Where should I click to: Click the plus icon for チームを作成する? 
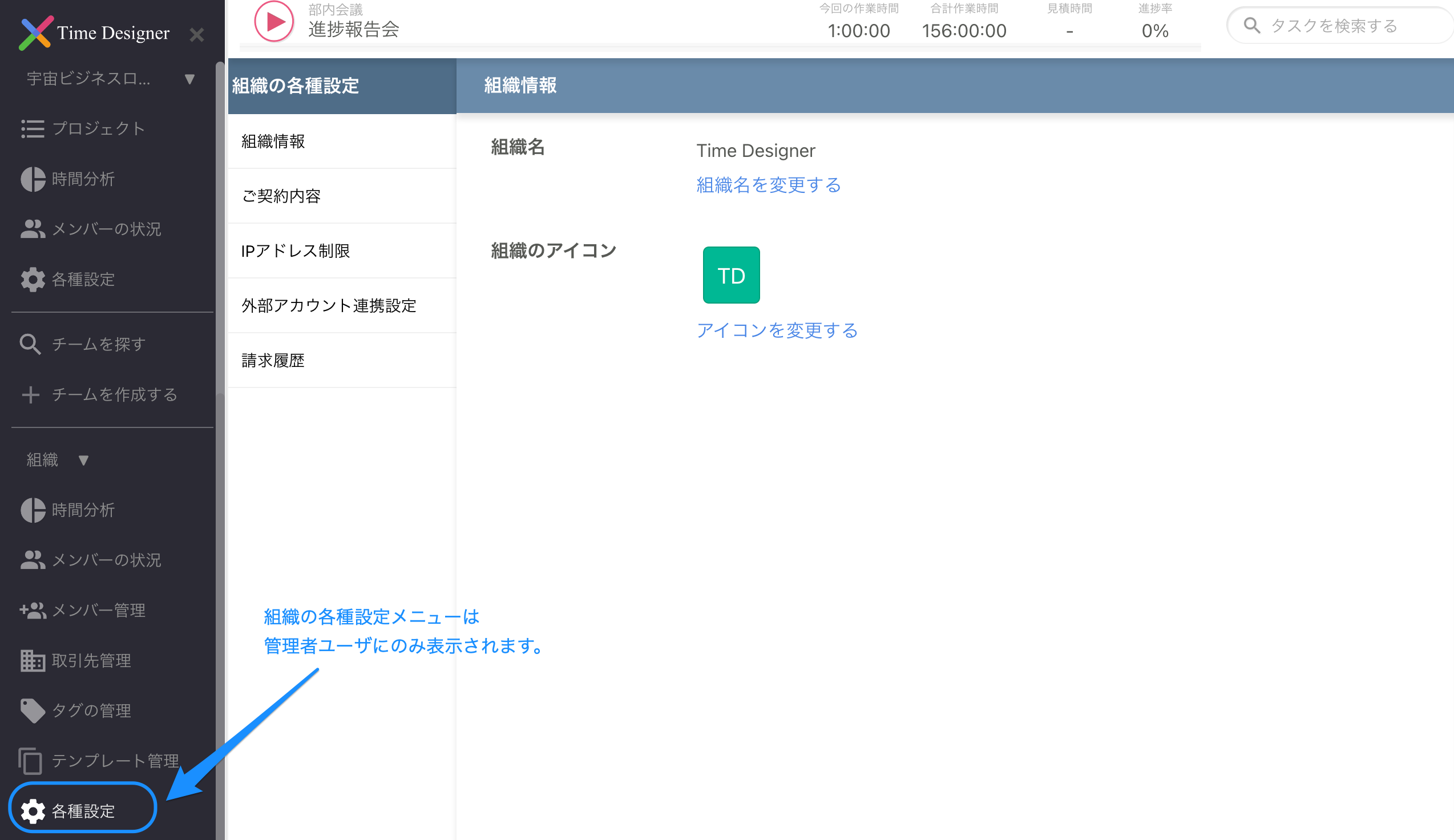[x=30, y=395]
